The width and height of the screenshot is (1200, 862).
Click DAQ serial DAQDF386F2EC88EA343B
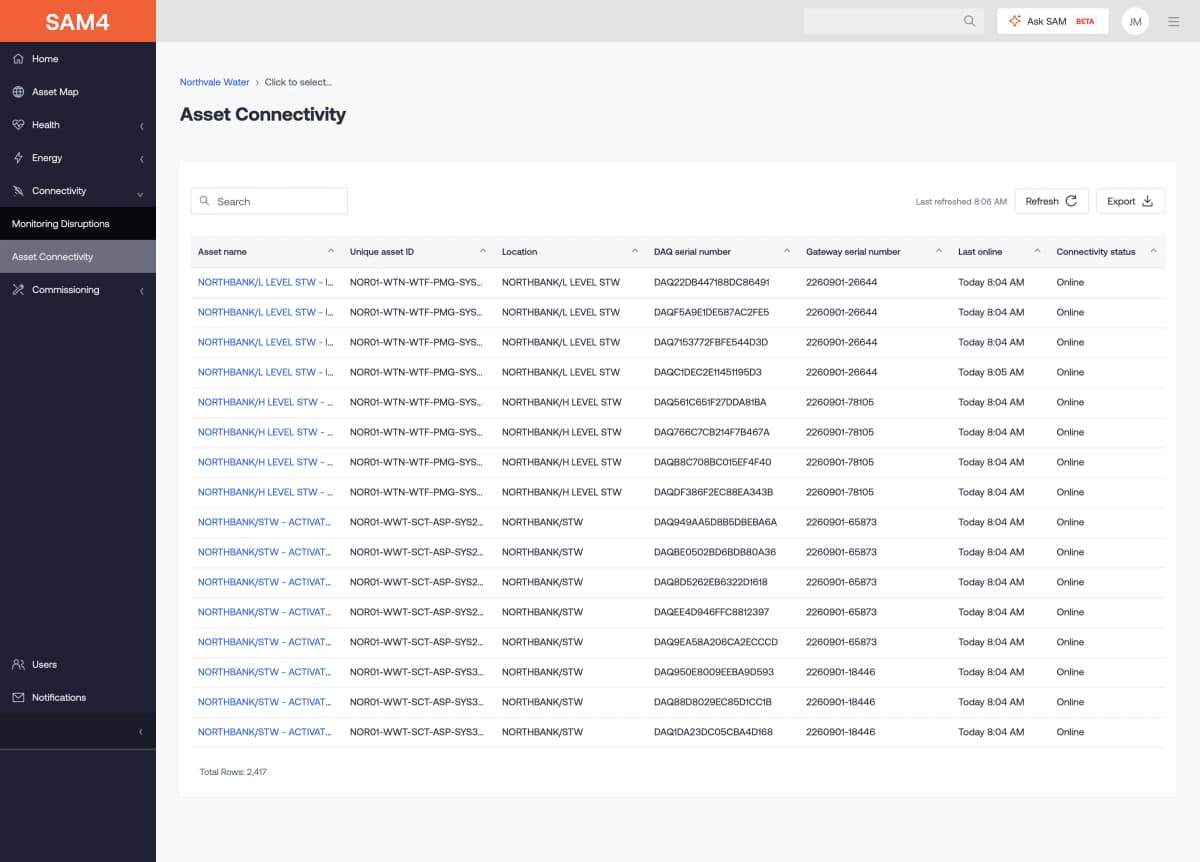pos(714,492)
